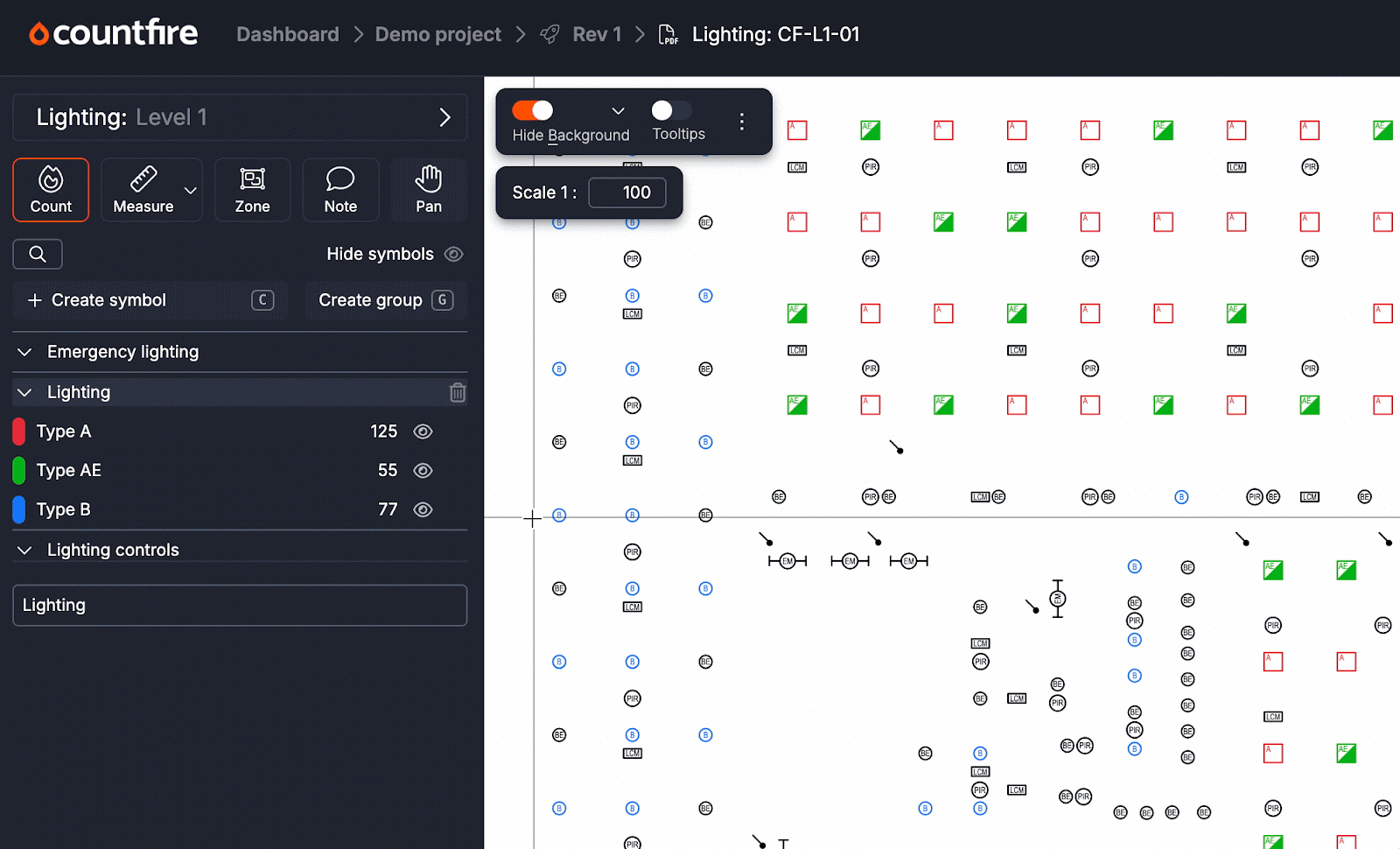Toggle visibility of Type AE symbols

point(423,471)
